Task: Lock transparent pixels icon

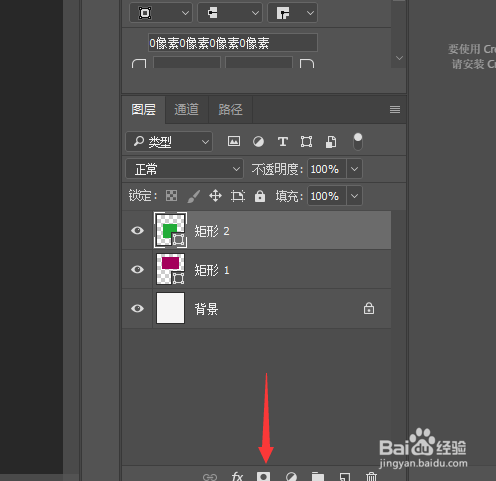Action: click(171, 196)
